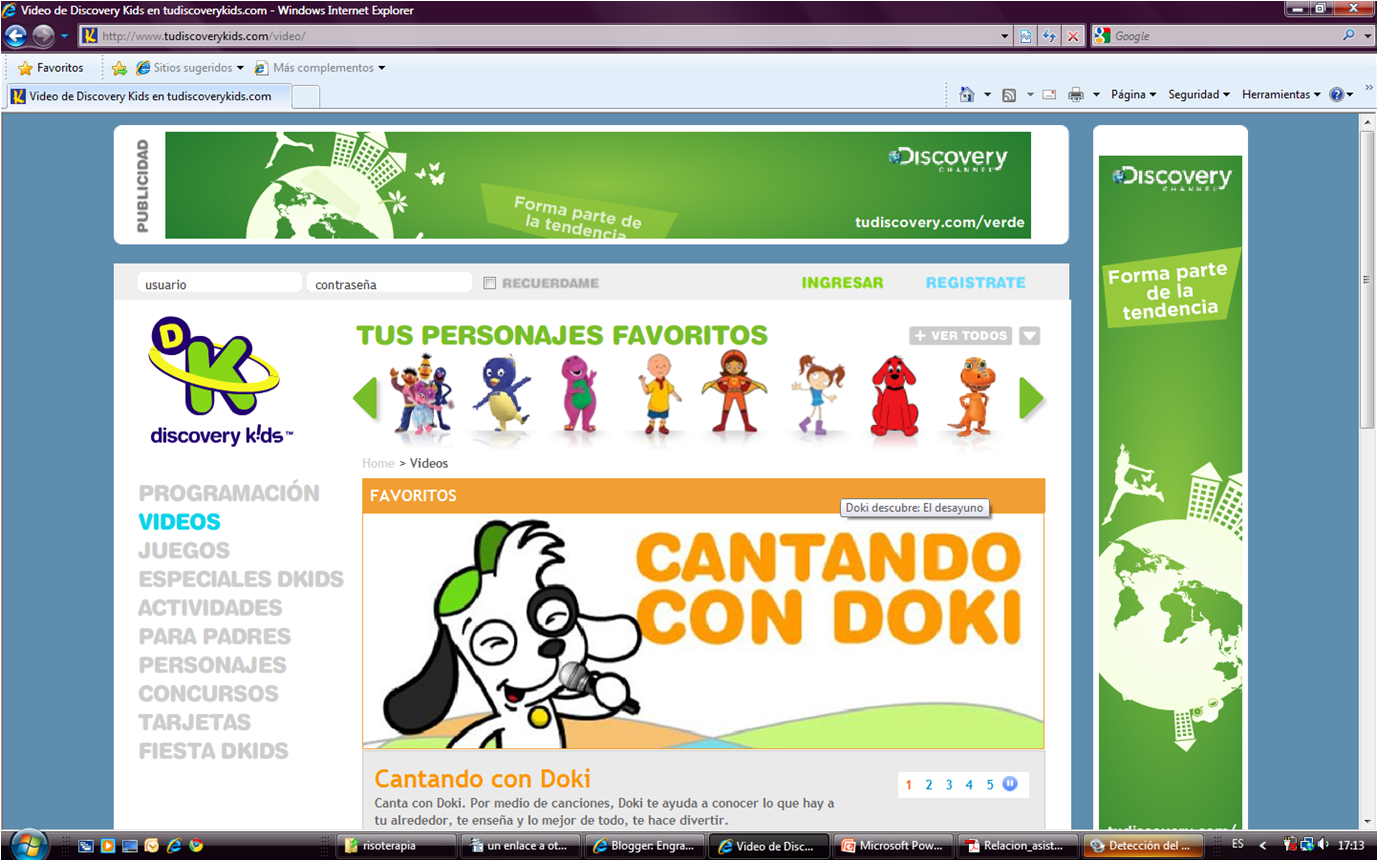The image size is (1378, 861).
Task: Open the Print options dropdown arrow
Action: coord(1096,95)
